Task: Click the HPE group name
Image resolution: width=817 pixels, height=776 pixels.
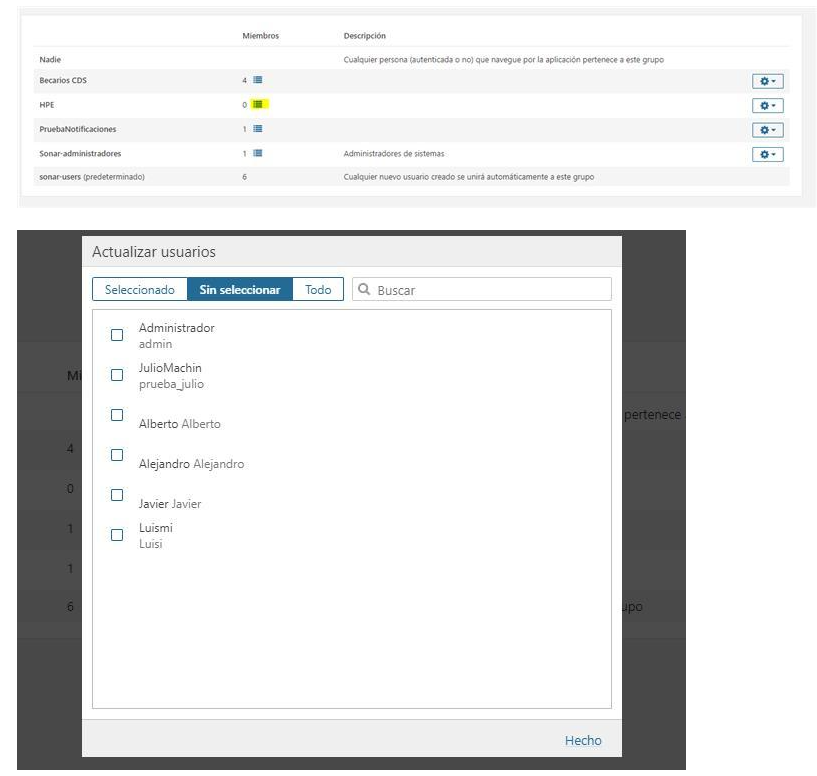Action: (x=47, y=105)
